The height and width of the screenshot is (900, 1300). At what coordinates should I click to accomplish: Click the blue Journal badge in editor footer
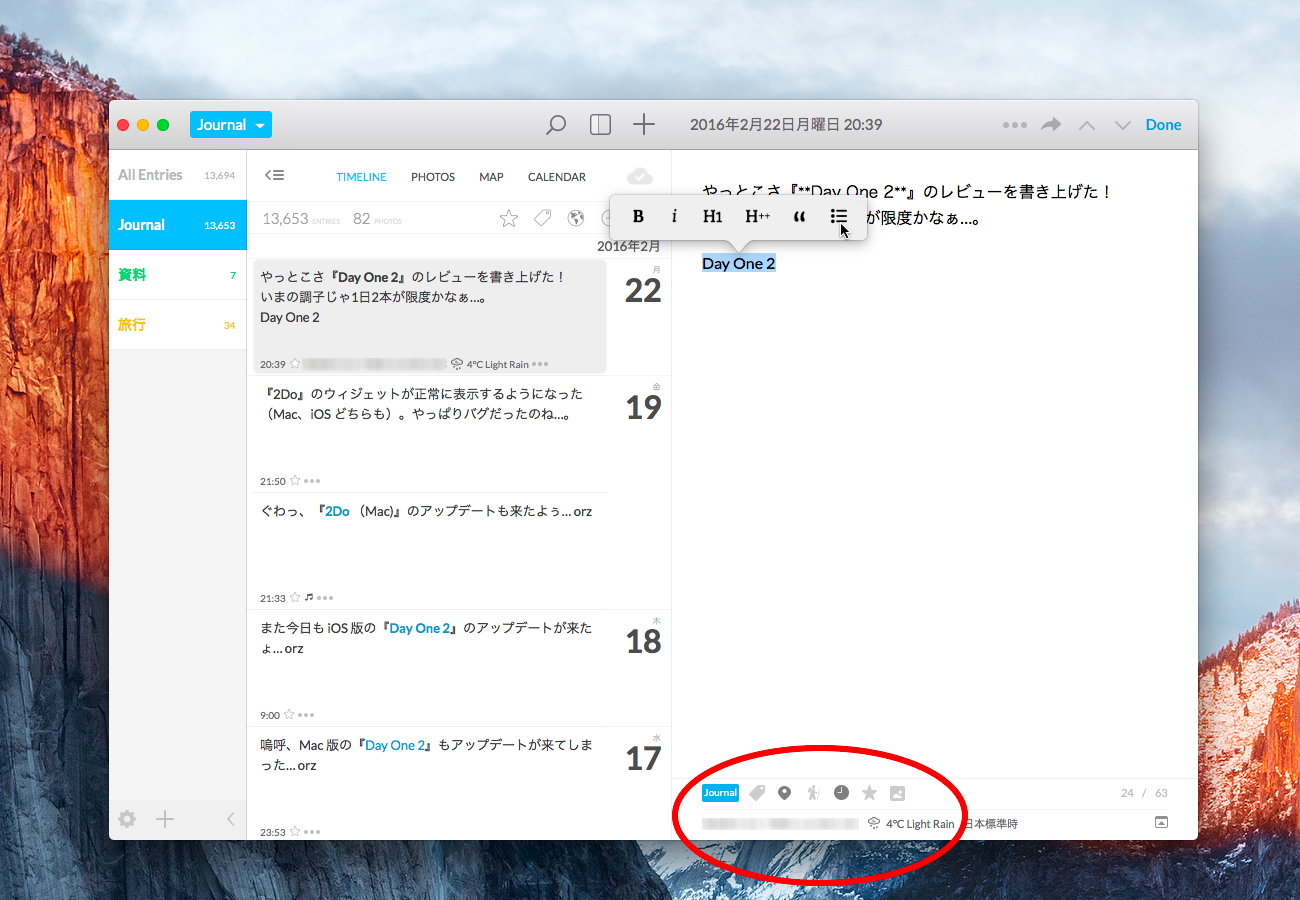[x=720, y=793]
